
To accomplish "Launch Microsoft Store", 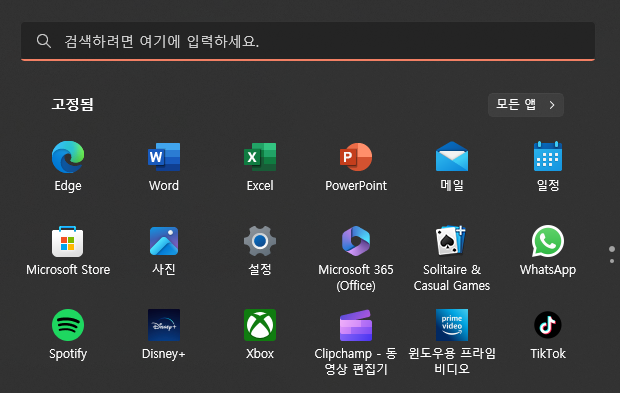I will click(68, 242).
